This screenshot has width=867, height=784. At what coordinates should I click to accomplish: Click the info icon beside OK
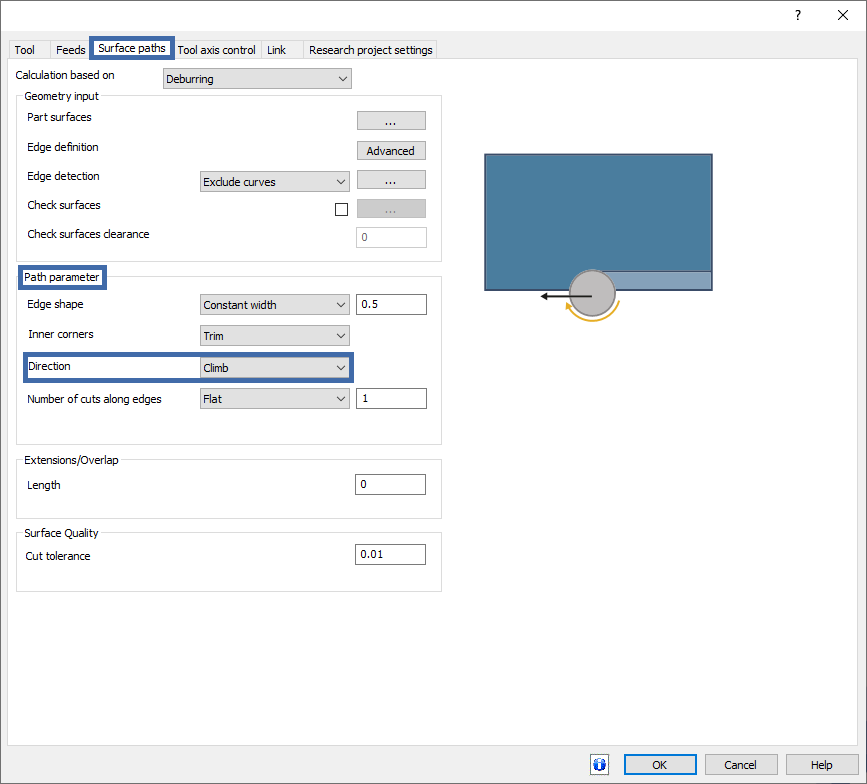pyautogui.click(x=599, y=765)
